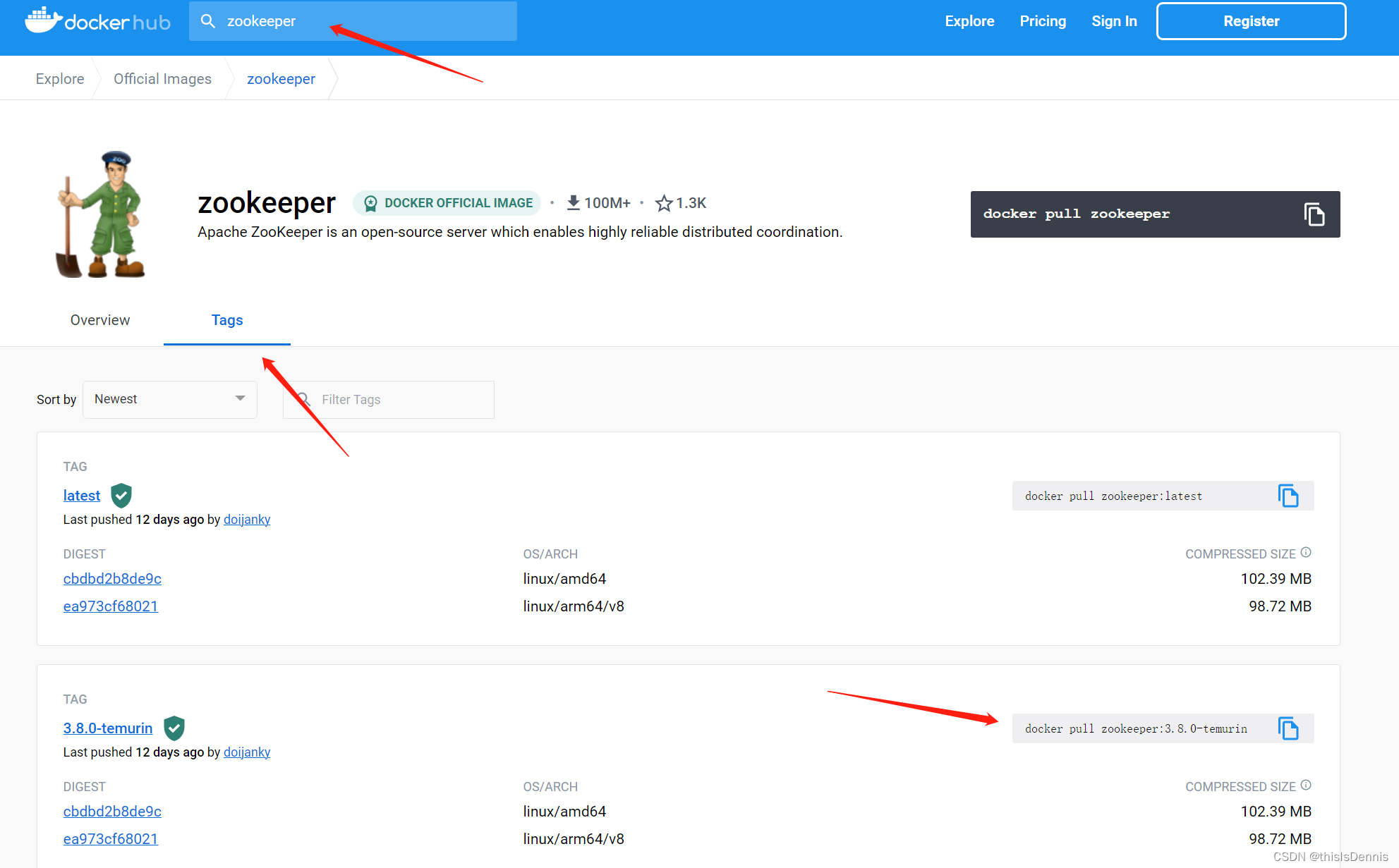Click the verified shield beside latest tag
Viewport: 1399px width, 868px height.
[x=121, y=496]
